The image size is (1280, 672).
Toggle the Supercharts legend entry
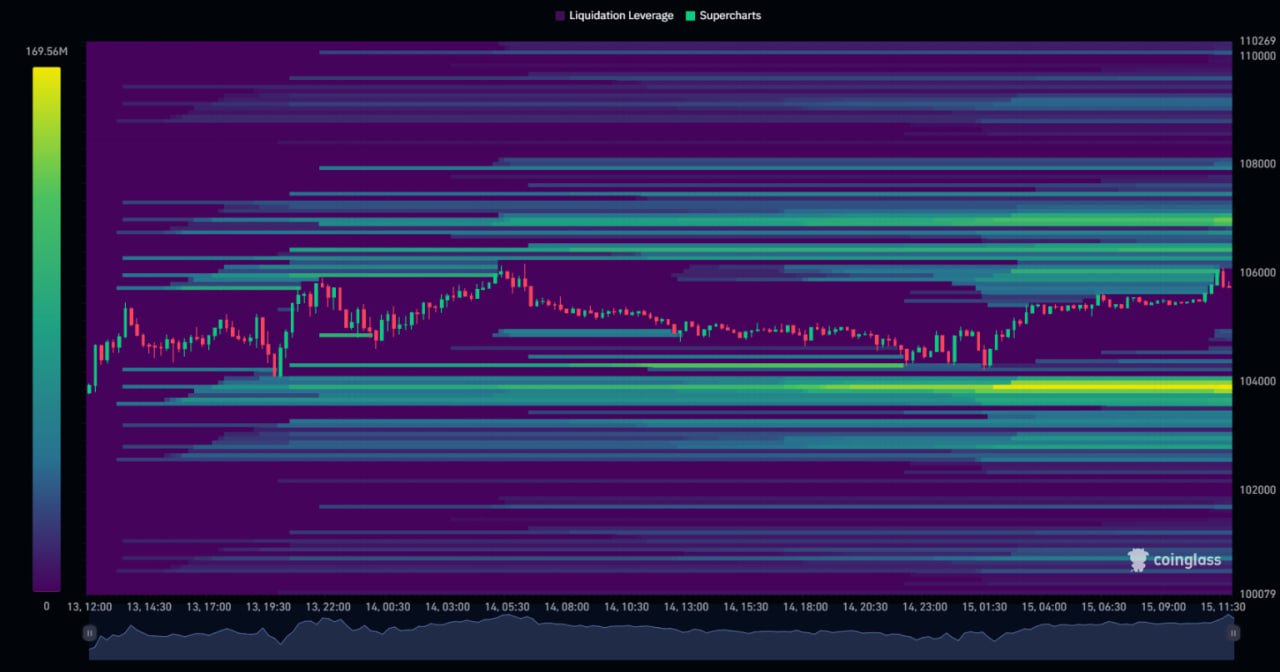coord(730,16)
